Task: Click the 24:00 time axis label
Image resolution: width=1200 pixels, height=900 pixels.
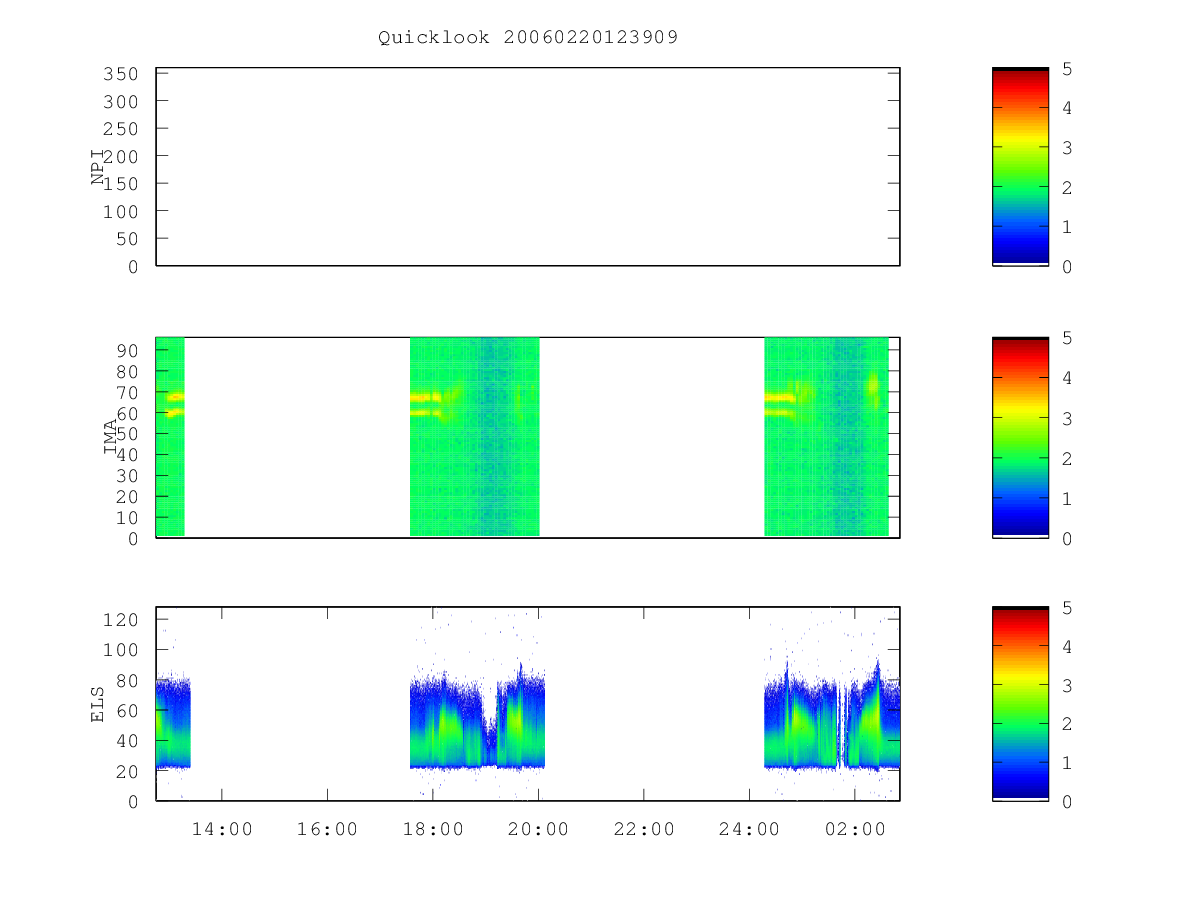Action: [750, 829]
